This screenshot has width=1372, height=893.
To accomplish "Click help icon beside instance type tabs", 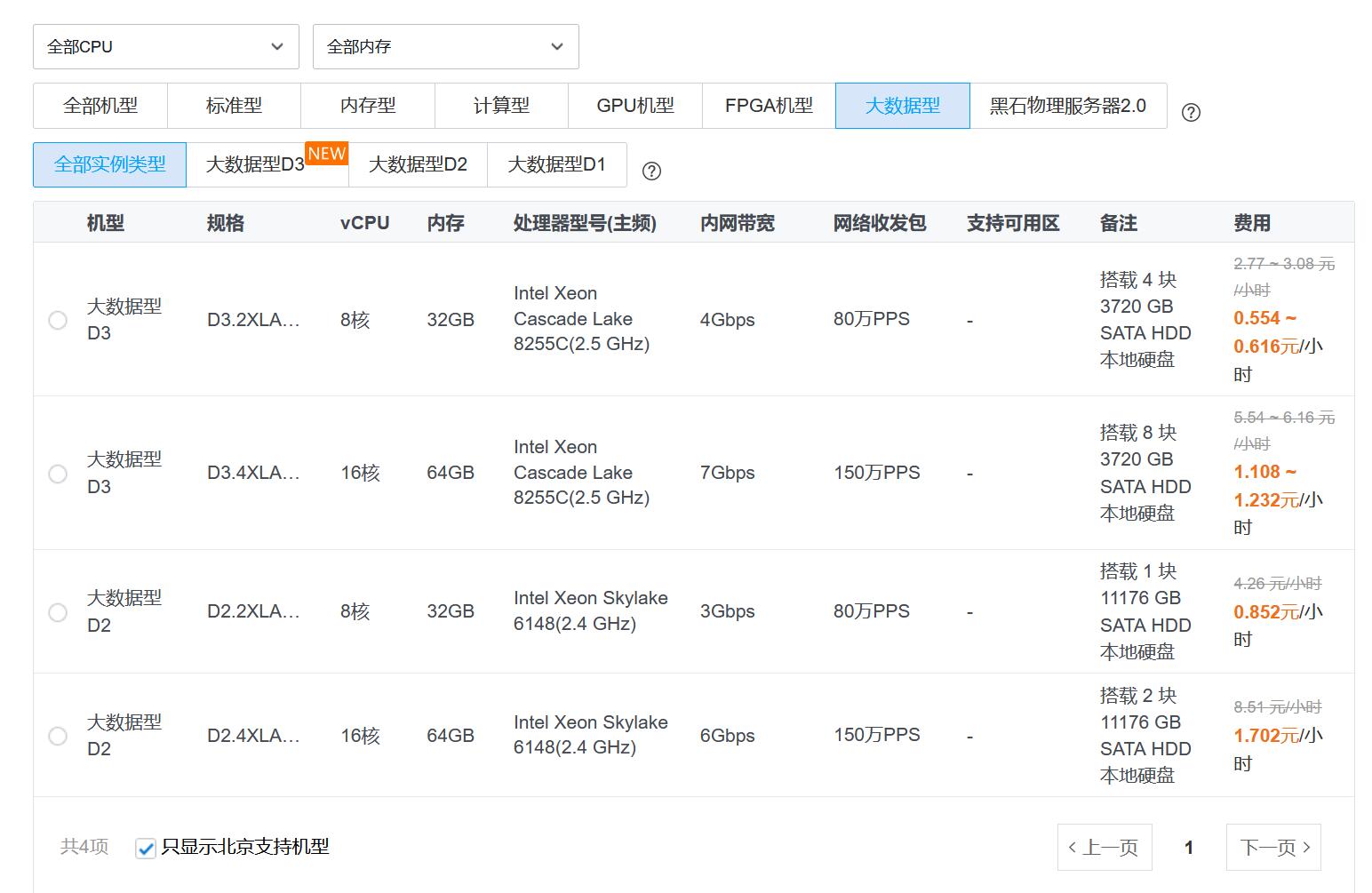I will pos(651,171).
